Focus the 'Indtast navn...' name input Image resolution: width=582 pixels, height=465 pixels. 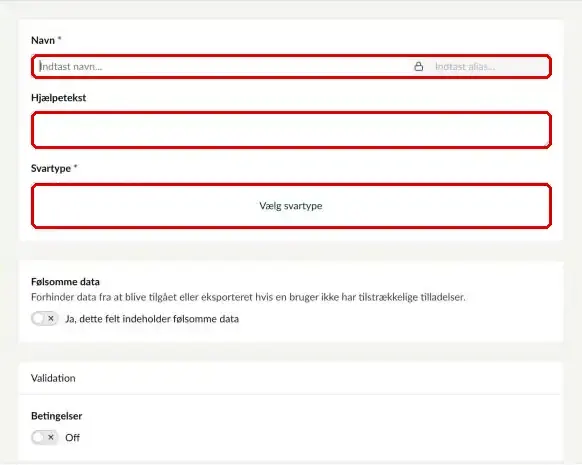[223, 67]
